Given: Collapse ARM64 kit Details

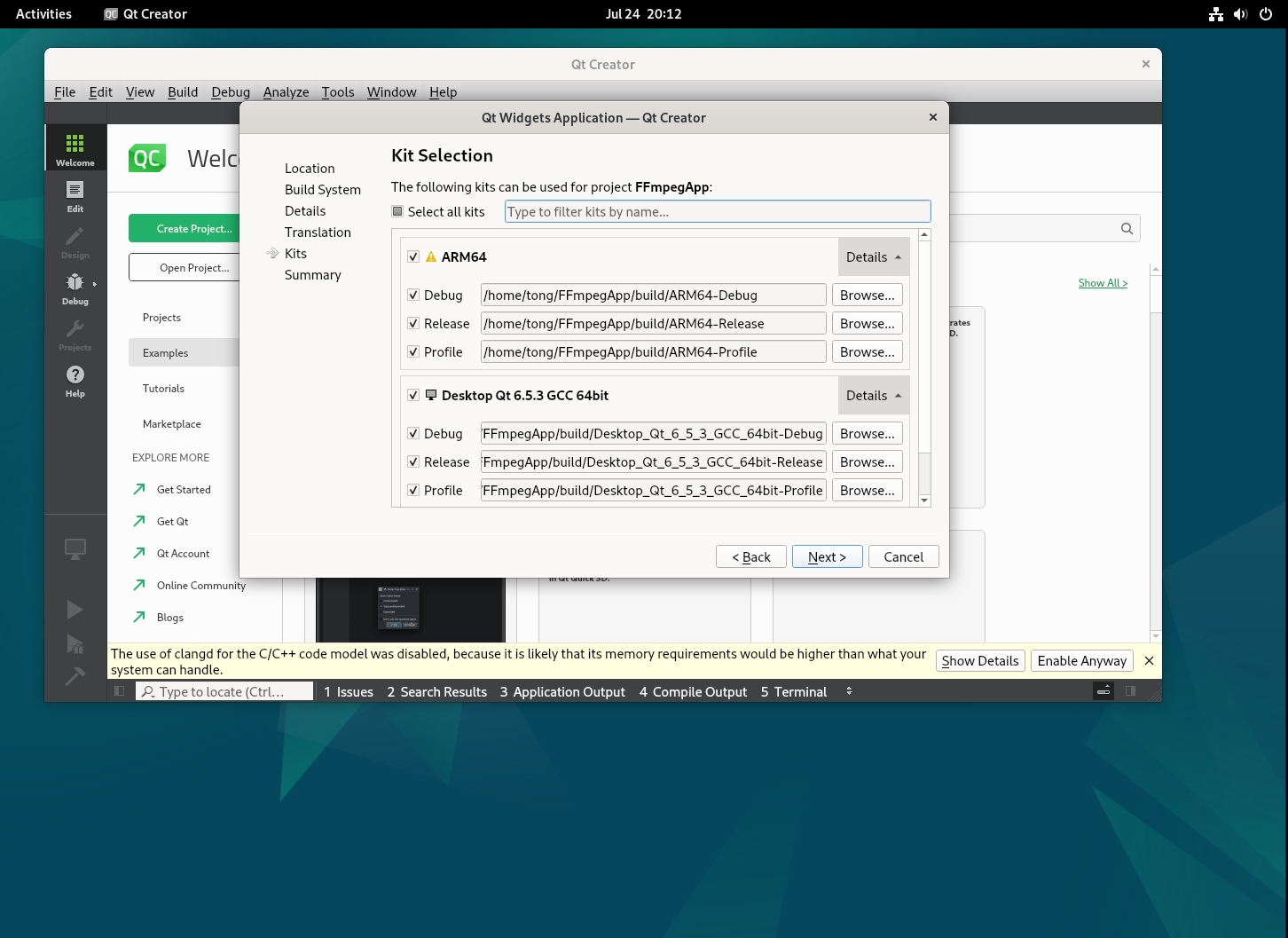Looking at the screenshot, I should pyautogui.click(x=874, y=256).
